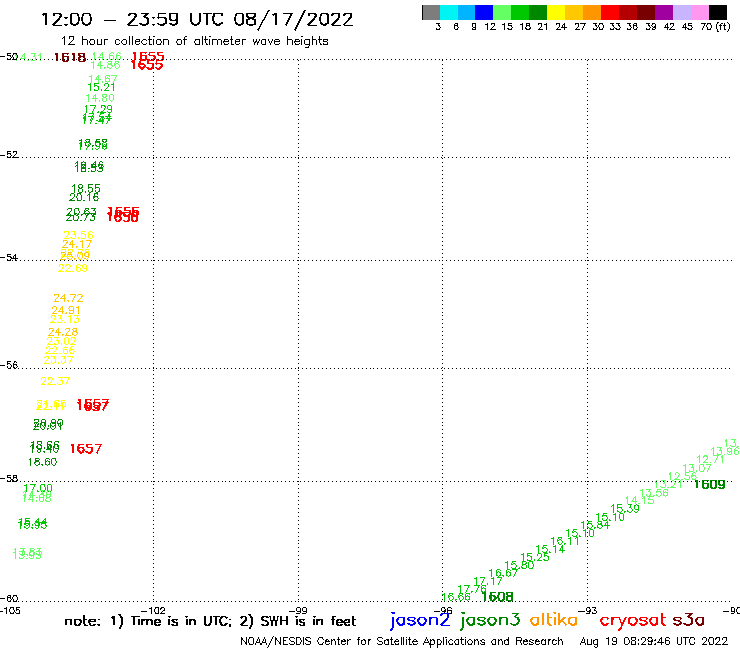Click the jason3 track value '17.17'
This screenshot has height=650, width=740.
coord(488,581)
